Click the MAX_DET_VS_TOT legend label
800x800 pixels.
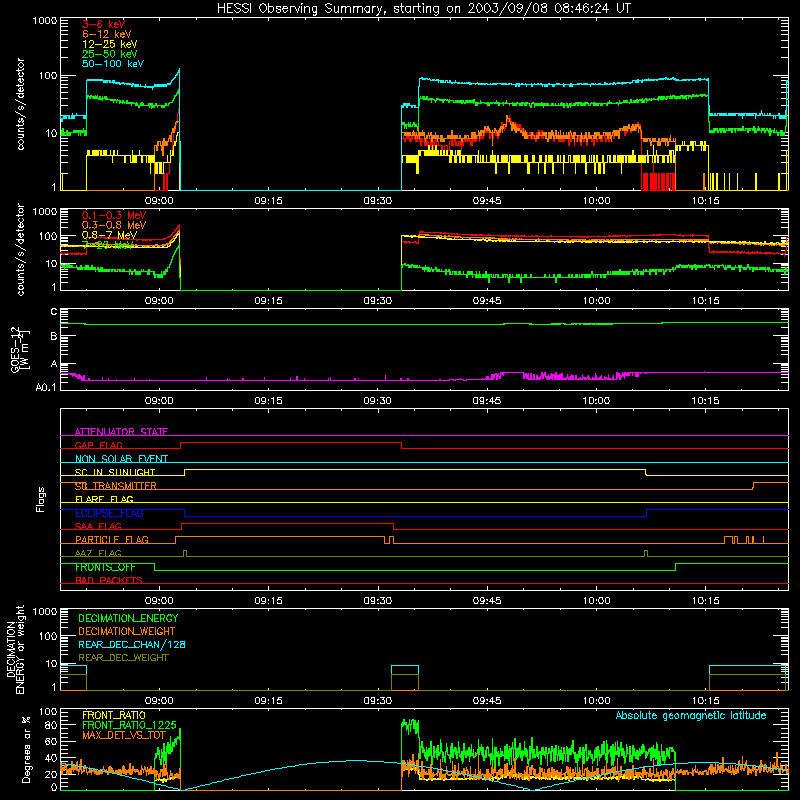124,735
